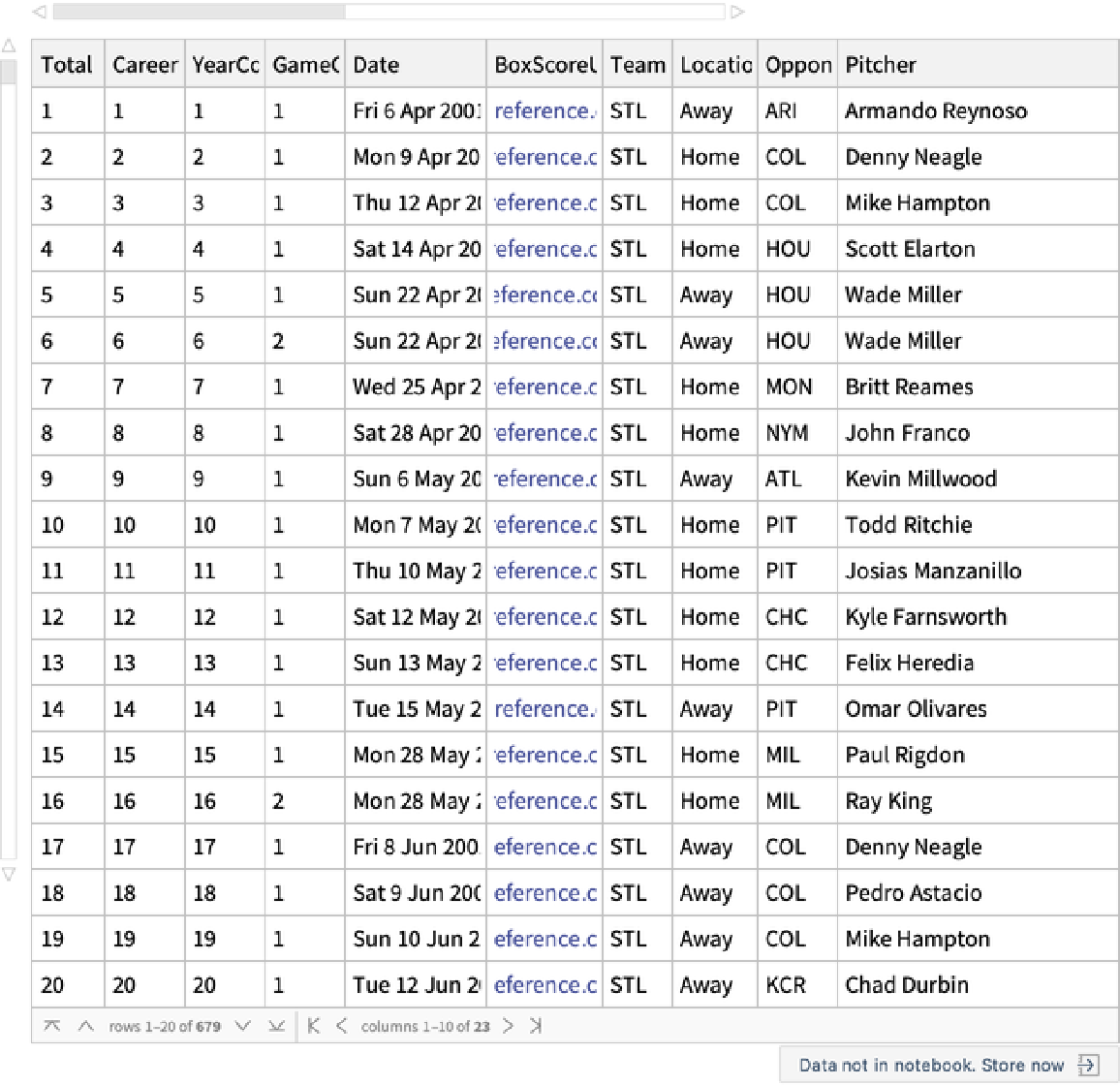The width and height of the screenshot is (1120, 1085).
Task: Click the Team column header
Action: point(637,65)
